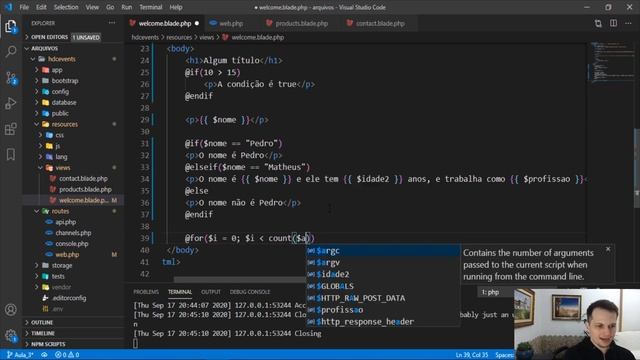The height and width of the screenshot is (360, 640).
Task: Open Explorer more actions ellipsis
Action: (112, 23)
